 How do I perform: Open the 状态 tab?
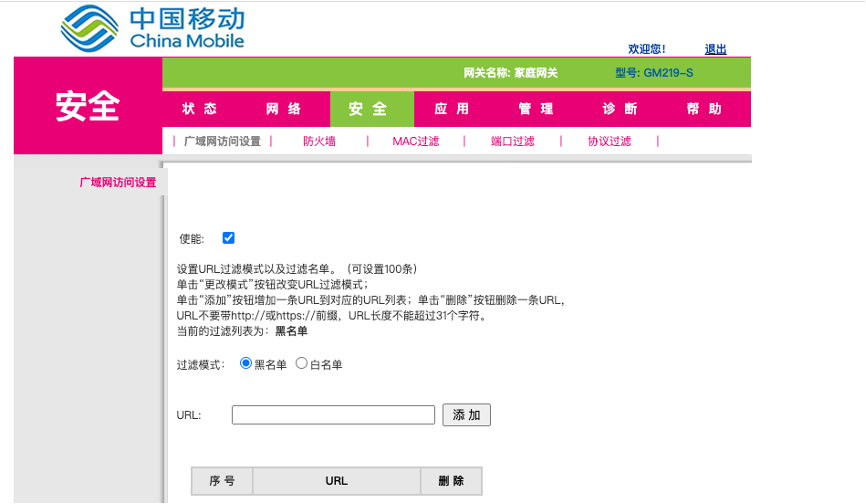pyautogui.click(x=199, y=109)
